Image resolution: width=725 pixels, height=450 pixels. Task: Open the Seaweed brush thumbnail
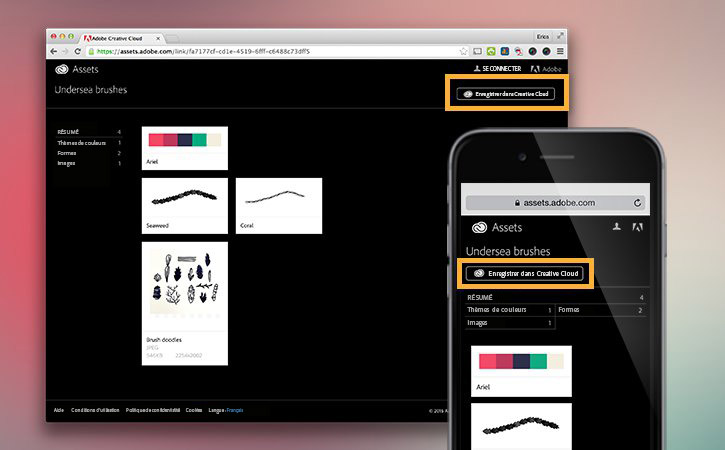[184, 206]
